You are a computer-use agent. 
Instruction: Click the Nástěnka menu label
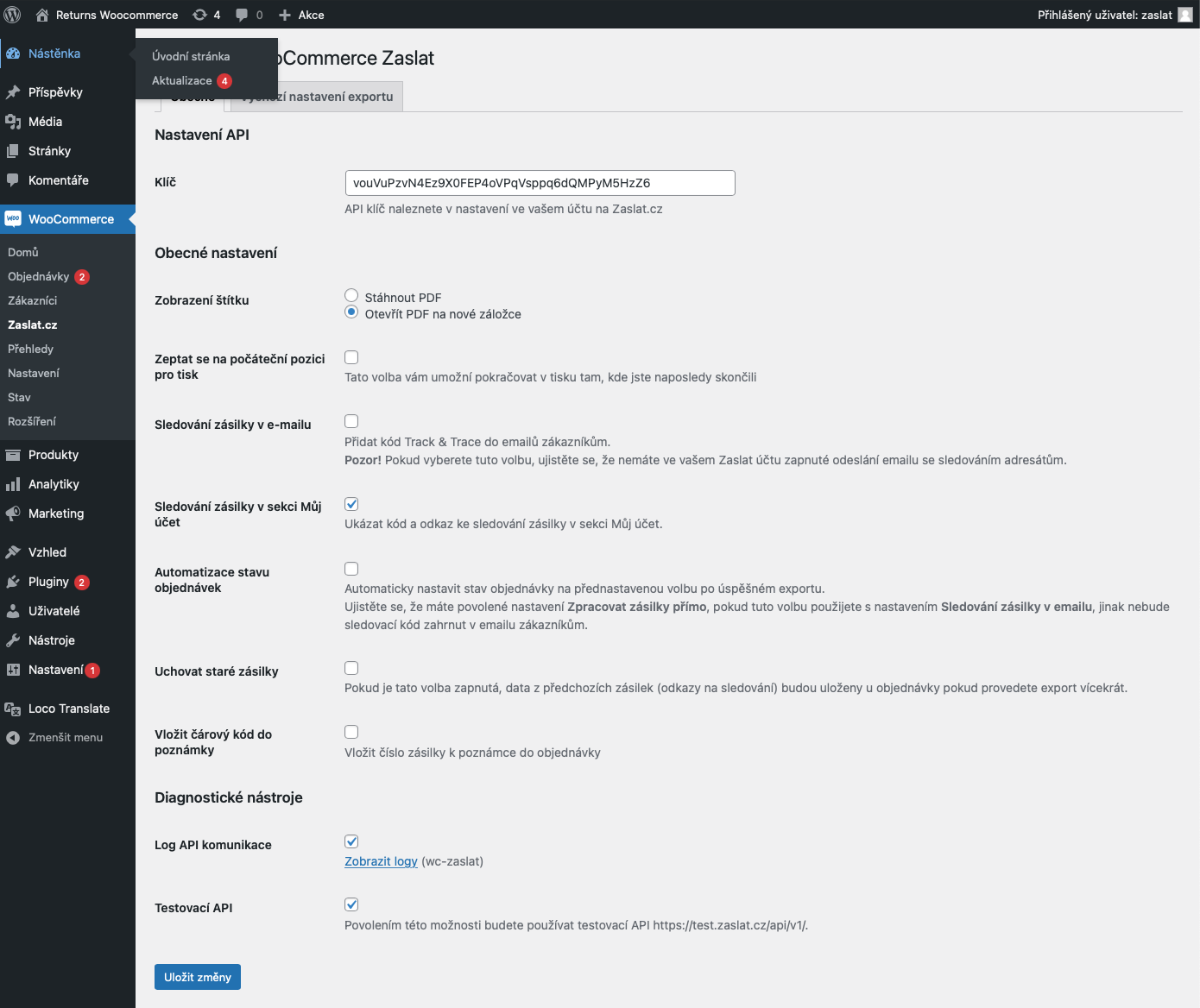[54, 54]
